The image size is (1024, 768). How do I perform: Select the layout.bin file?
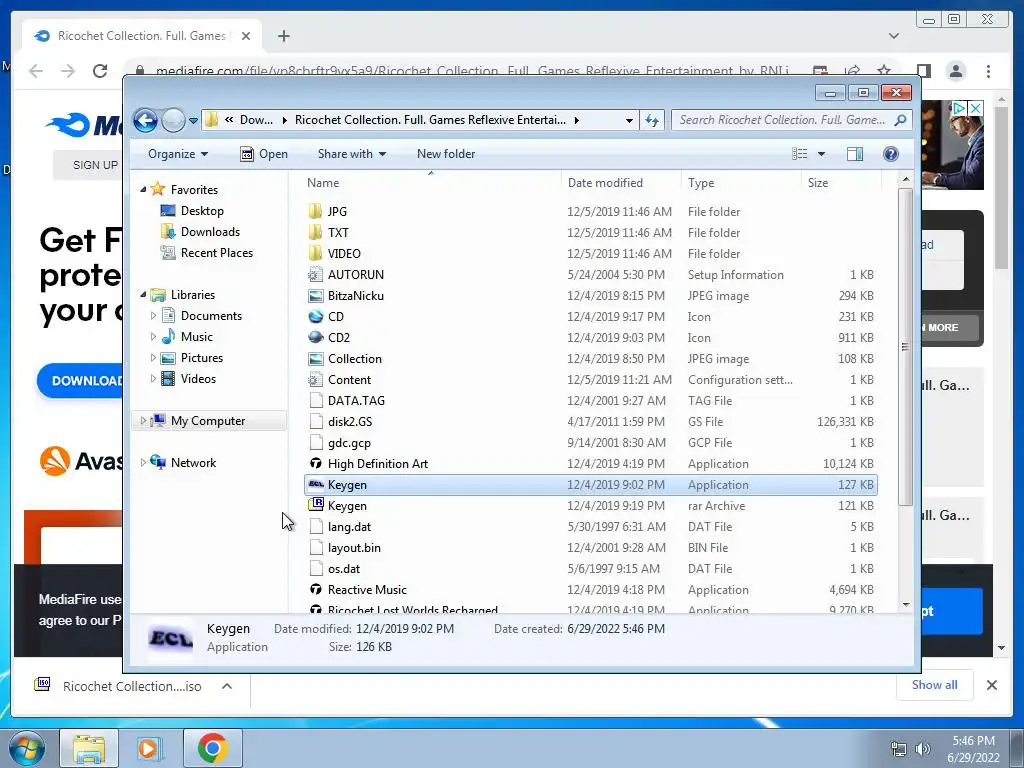pos(354,548)
